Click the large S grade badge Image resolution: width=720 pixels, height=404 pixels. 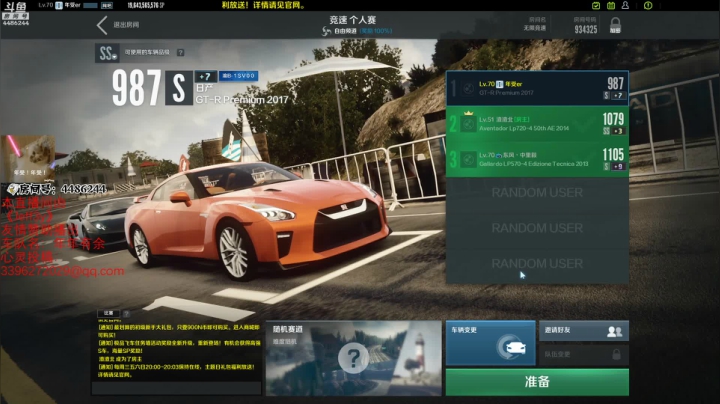(x=179, y=88)
